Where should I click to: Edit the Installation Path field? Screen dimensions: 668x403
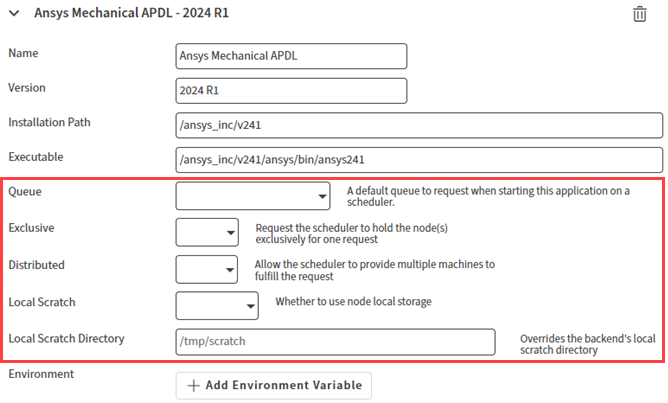pyautogui.click(x=419, y=125)
